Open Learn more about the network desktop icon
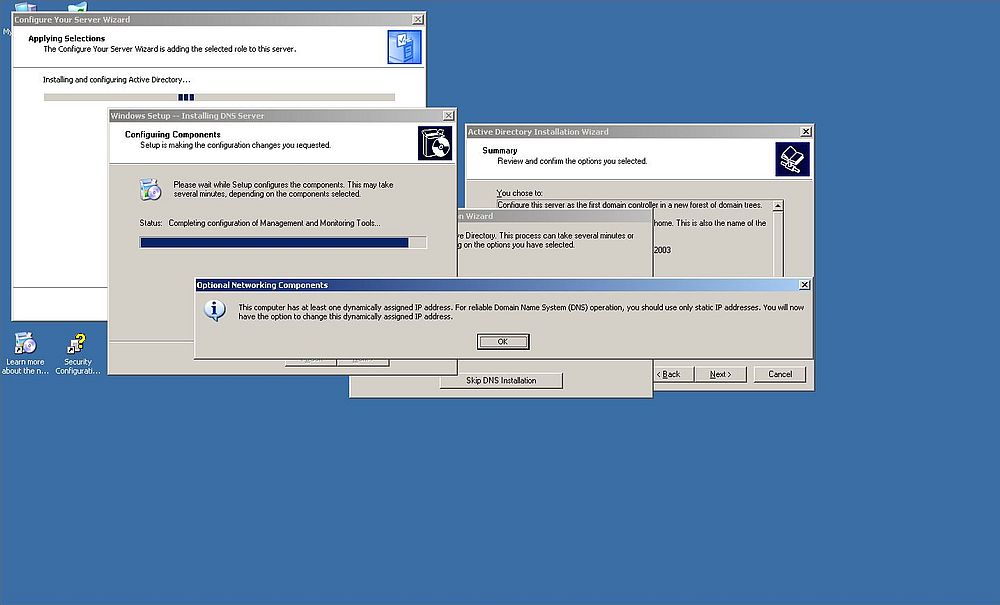This screenshot has width=1000, height=605. click(x=25, y=353)
